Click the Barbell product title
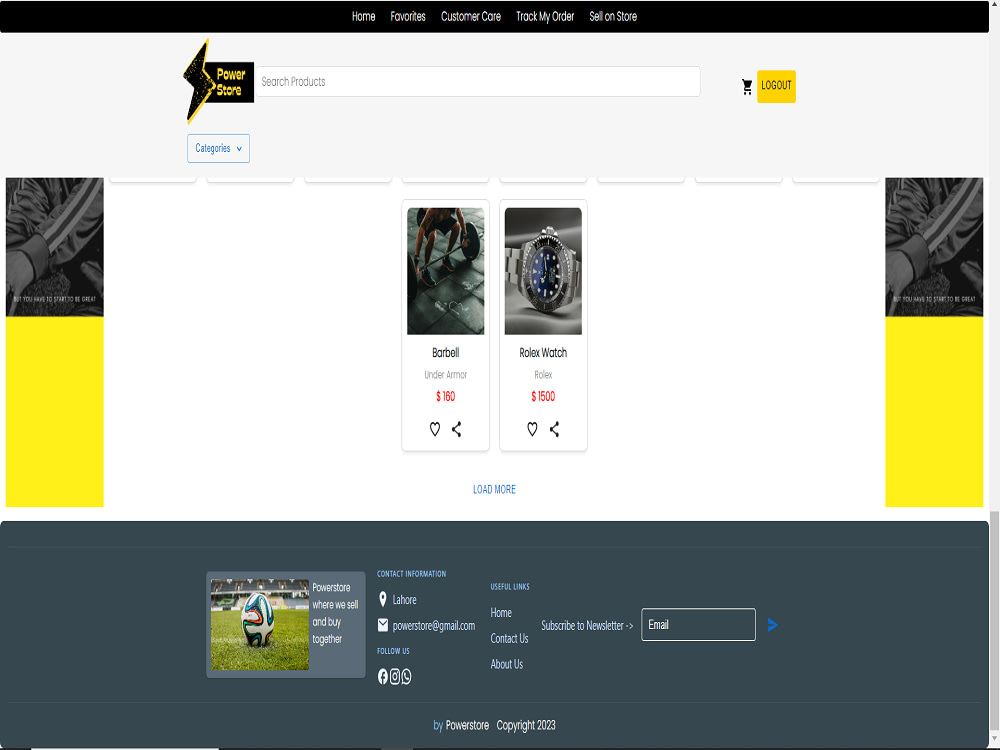 pyautogui.click(x=445, y=353)
